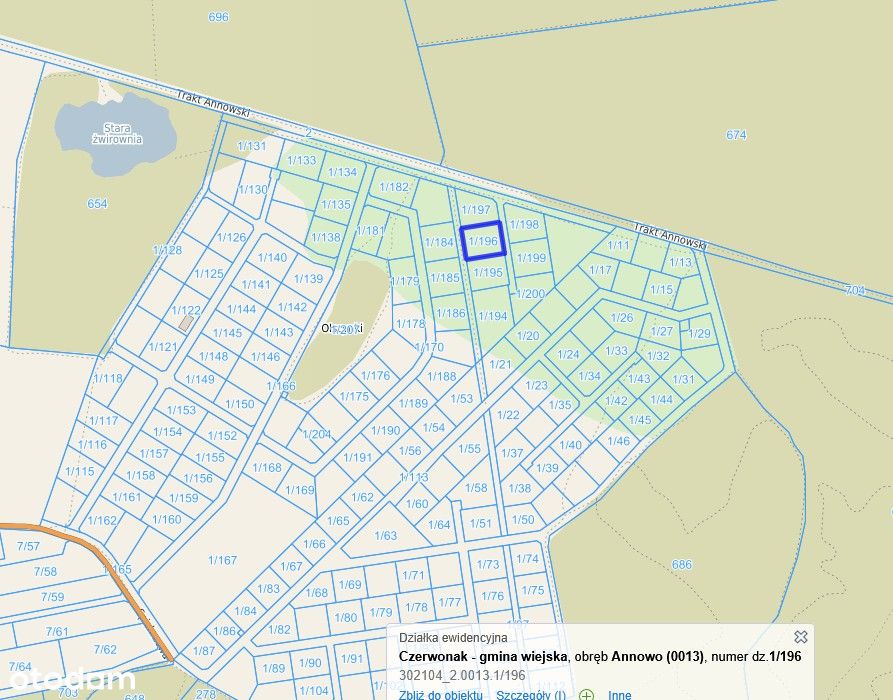893x700 pixels.
Task: Click parcel 1/140 label
Action: [x=272, y=257]
